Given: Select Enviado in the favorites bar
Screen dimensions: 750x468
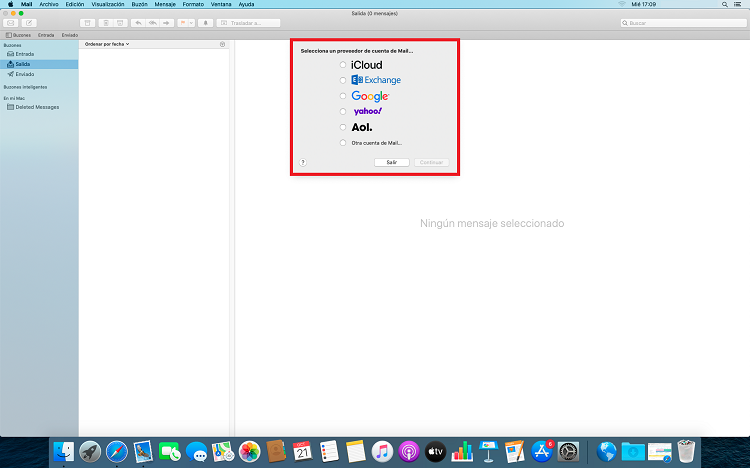Looking at the screenshot, I should [x=70, y=35].
